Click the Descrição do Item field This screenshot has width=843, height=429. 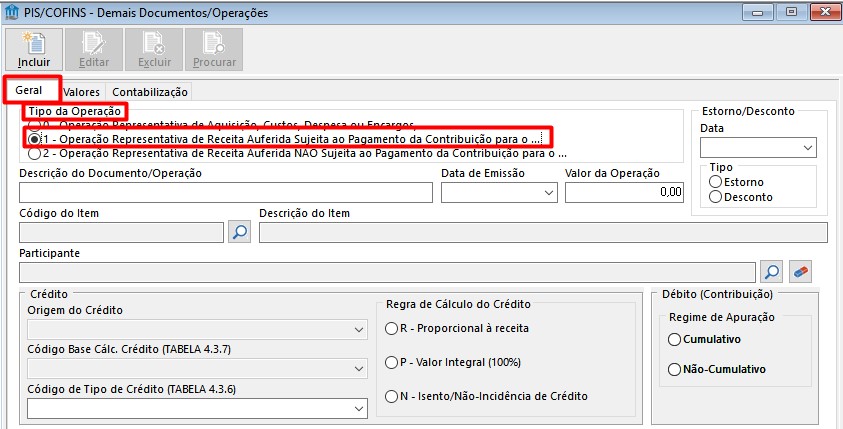point(543,232)
